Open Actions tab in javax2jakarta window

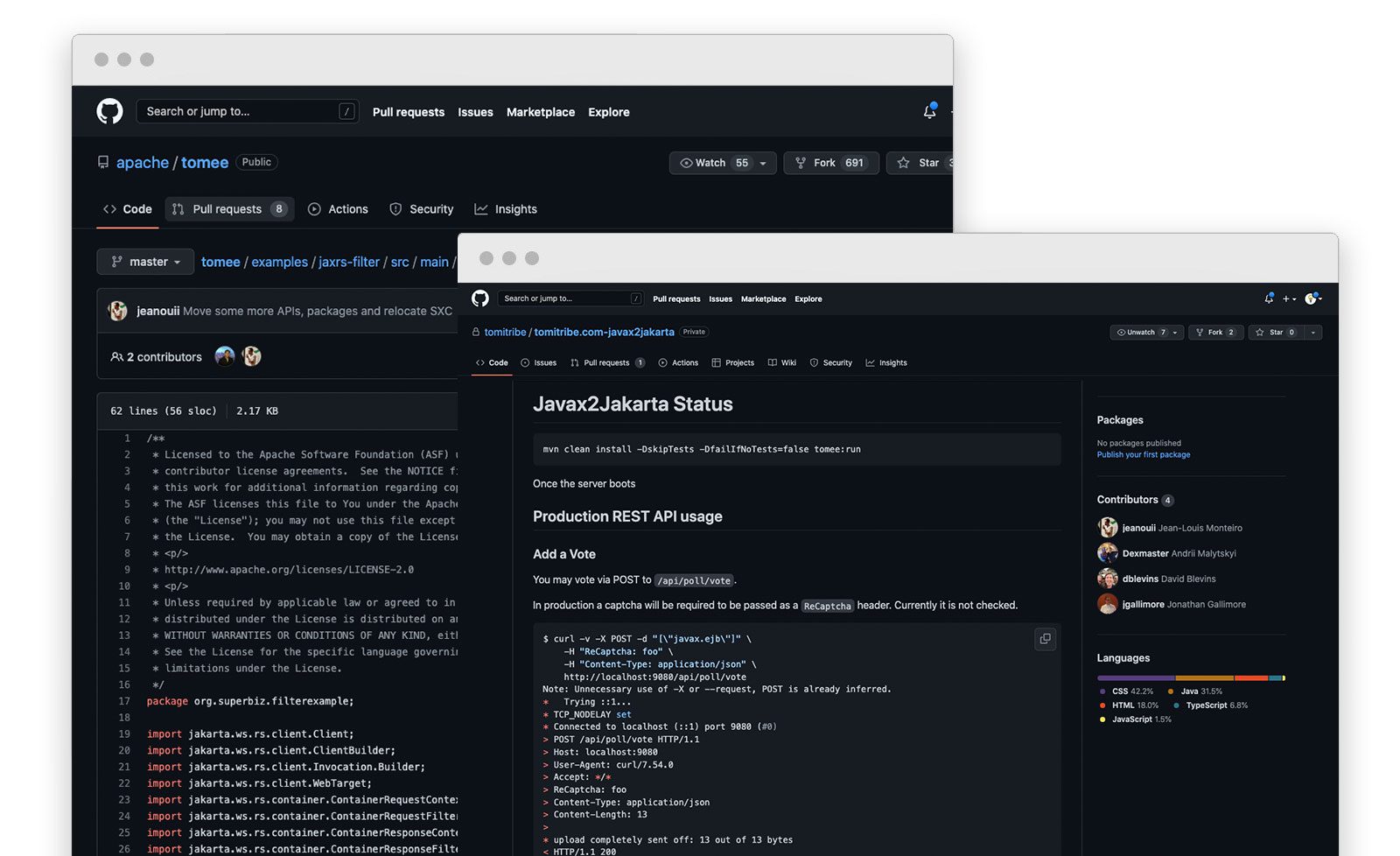tap(678, 362)
